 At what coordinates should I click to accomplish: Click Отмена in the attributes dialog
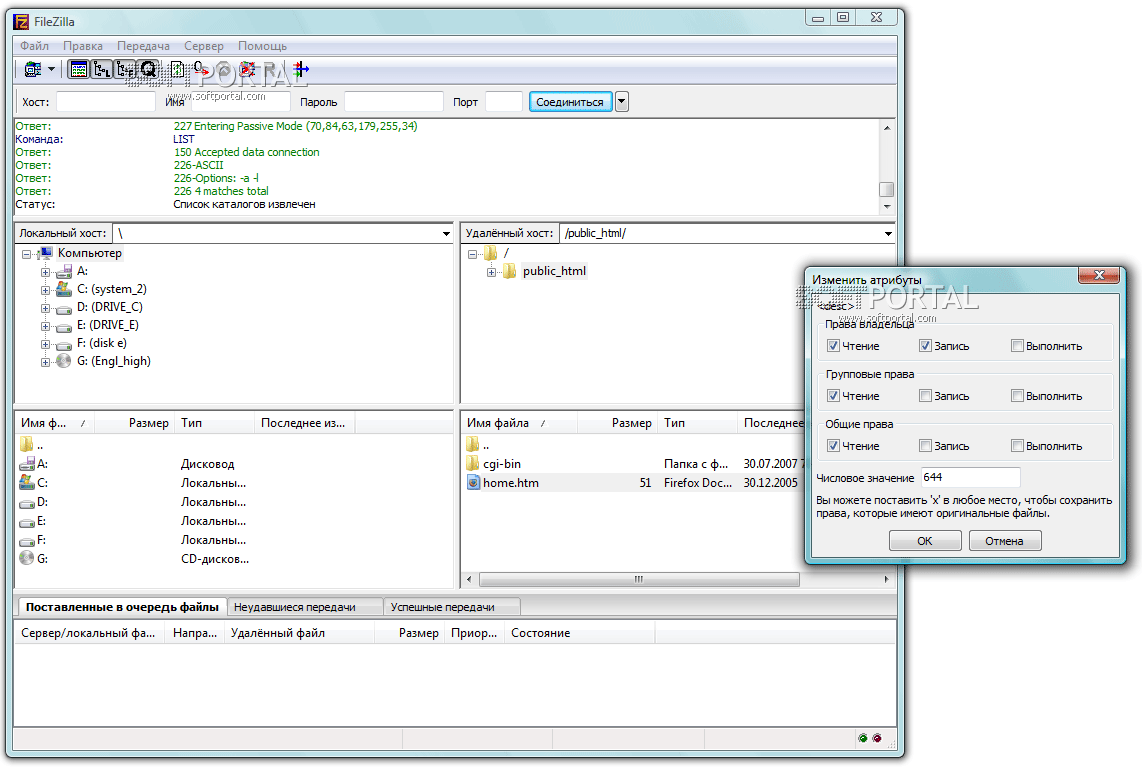pyautogui.click(x=1004, y=541)
